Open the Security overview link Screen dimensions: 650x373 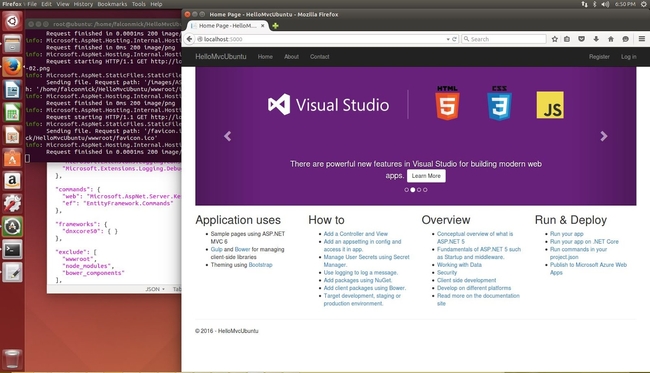click(x=447, y=273)
